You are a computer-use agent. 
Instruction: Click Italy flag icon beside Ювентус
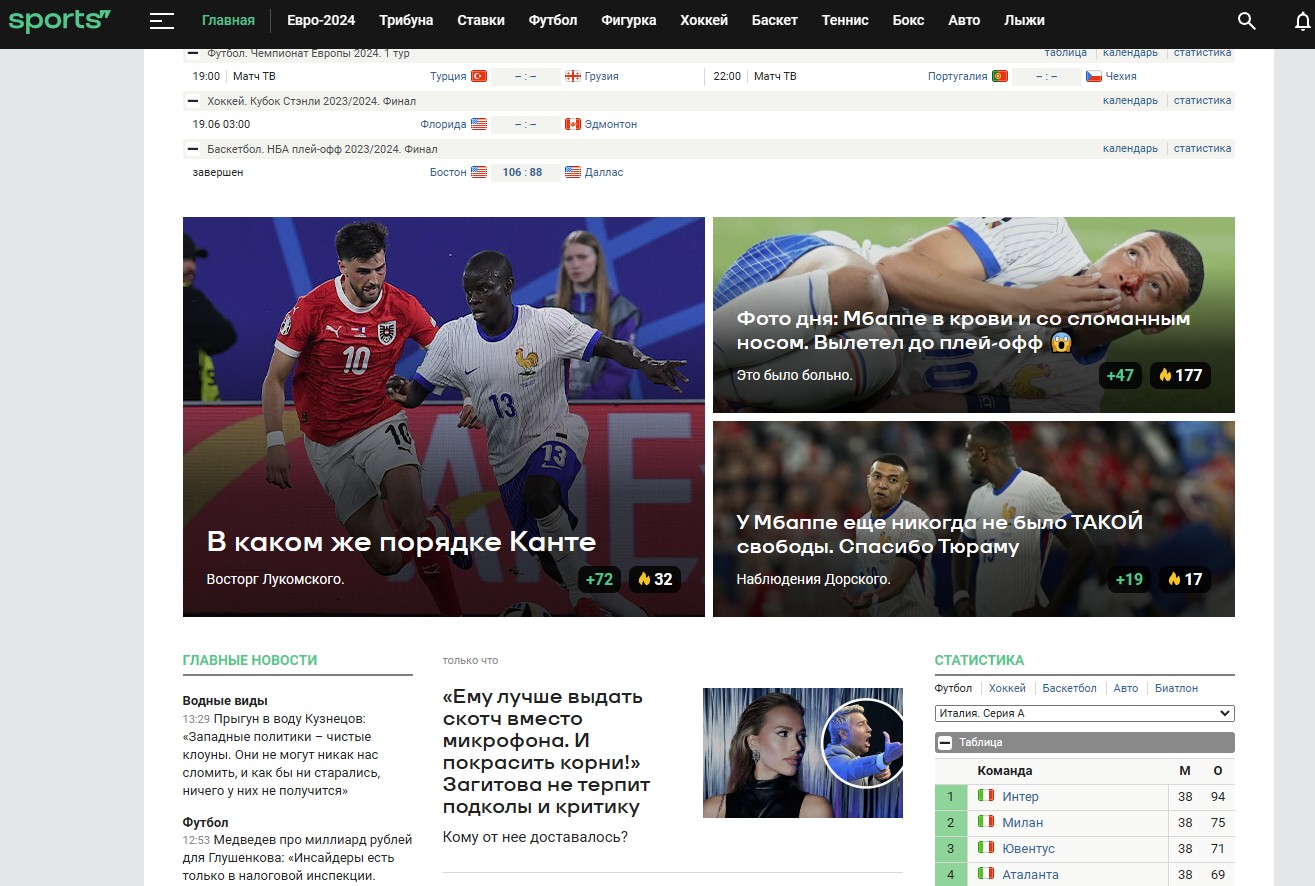(986, 848)
